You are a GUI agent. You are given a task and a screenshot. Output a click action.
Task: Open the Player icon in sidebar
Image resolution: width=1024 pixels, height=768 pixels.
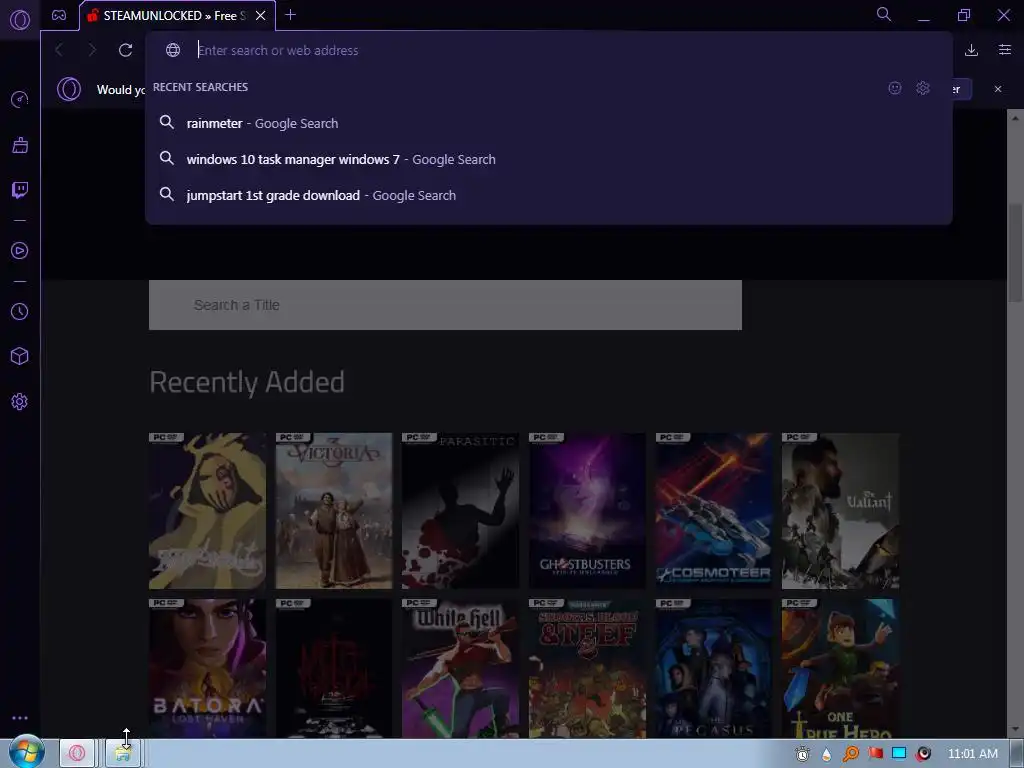point(20,251)
